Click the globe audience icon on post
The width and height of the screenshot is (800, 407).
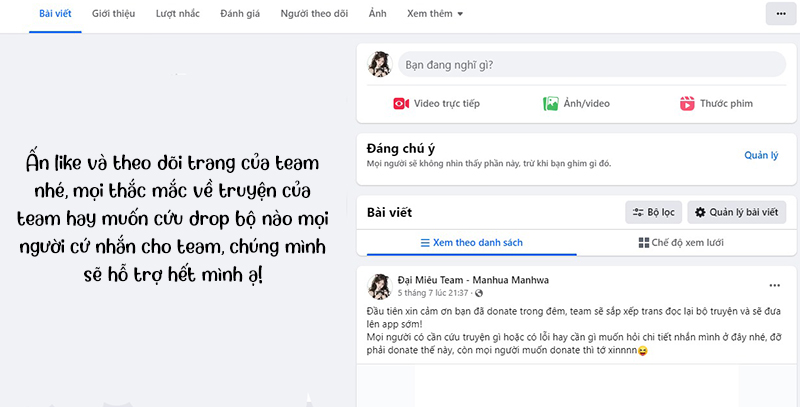click(x=479, y=293)
